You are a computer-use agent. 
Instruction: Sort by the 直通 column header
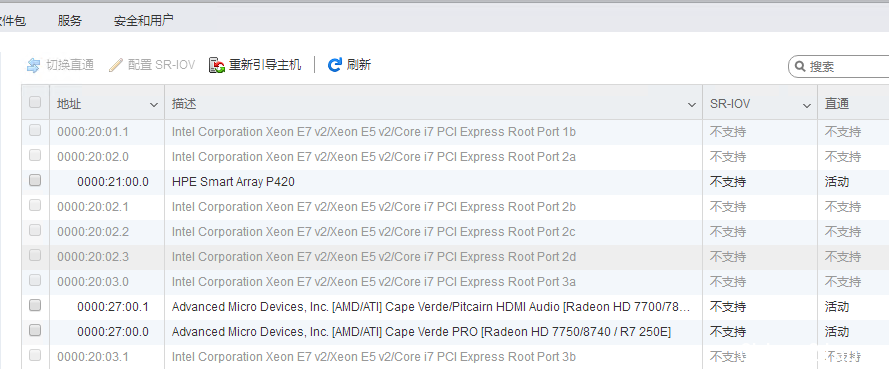coord(837,104)
